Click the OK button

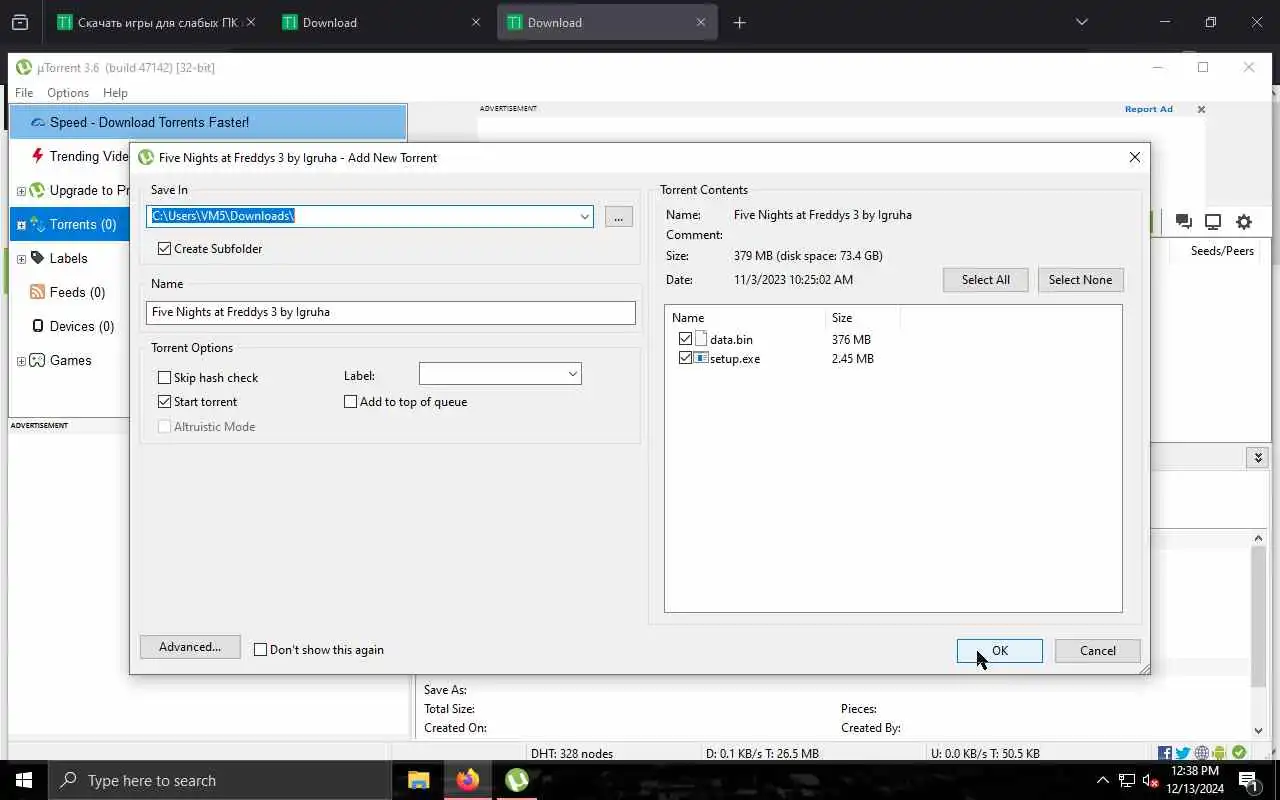[x=999, y=650]
